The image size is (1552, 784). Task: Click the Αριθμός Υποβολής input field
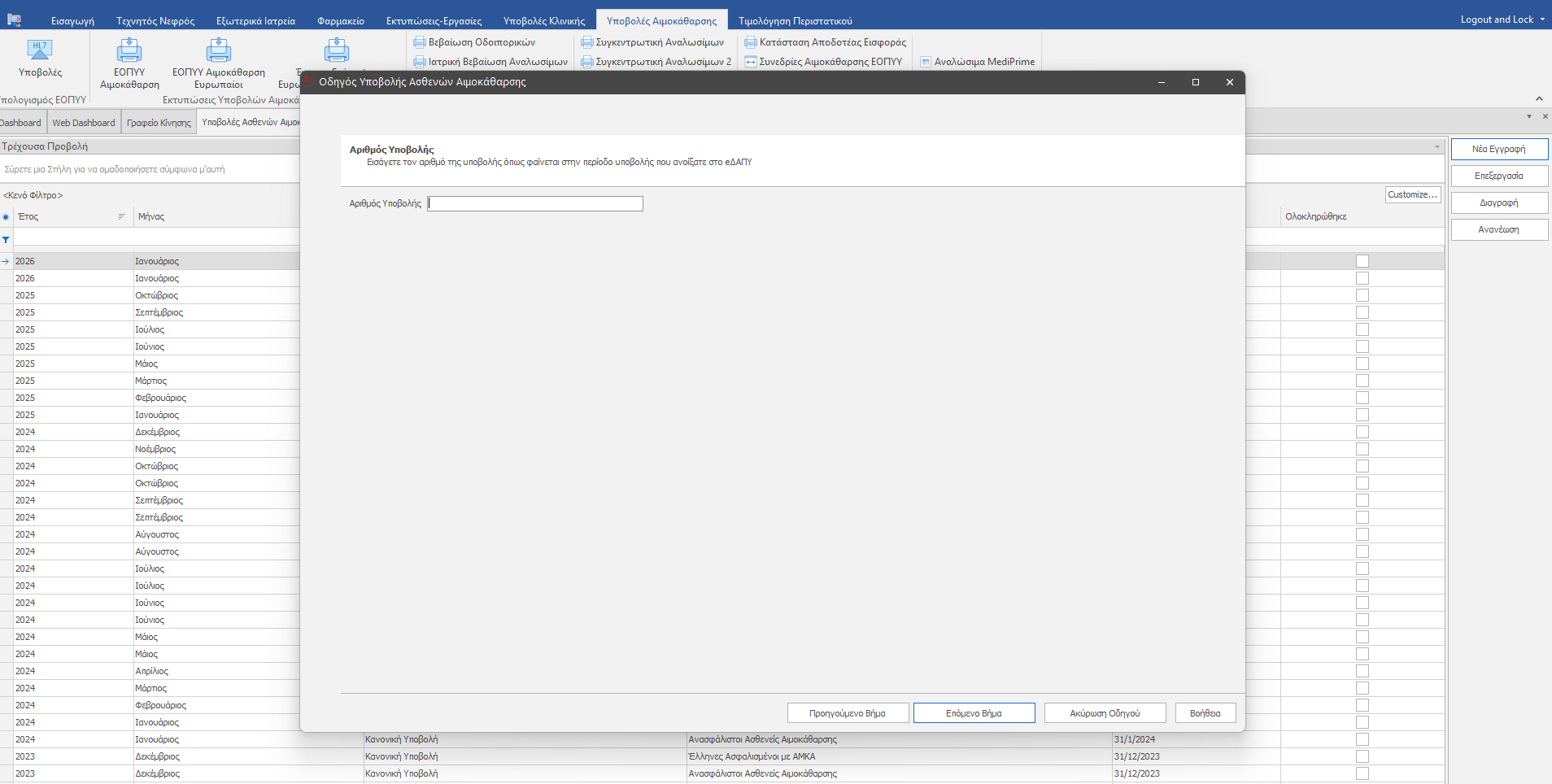[535, 203]
